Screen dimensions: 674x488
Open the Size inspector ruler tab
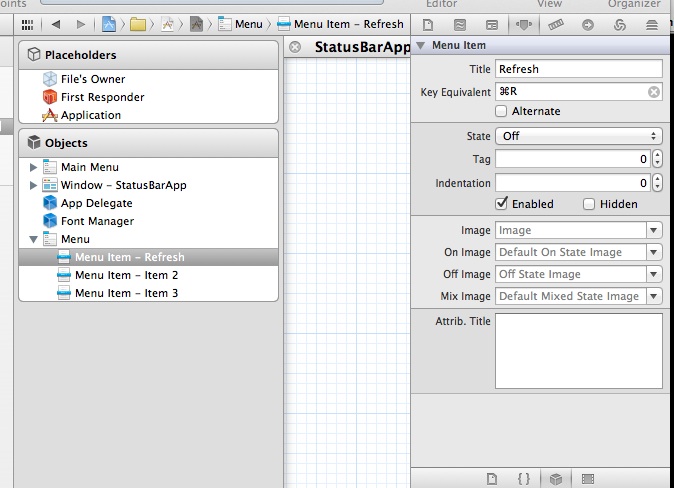(556, 25)
